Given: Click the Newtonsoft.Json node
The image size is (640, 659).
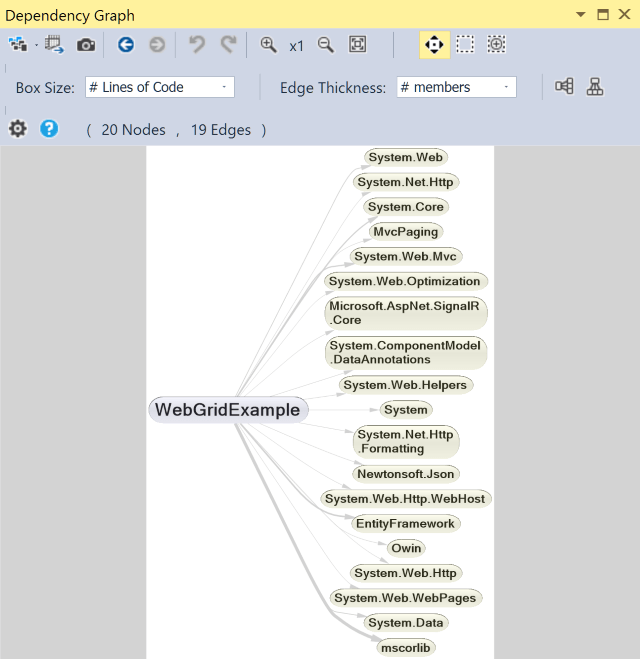Looking at the screenshot, I should pyautogui.click(x=406, y=474).
